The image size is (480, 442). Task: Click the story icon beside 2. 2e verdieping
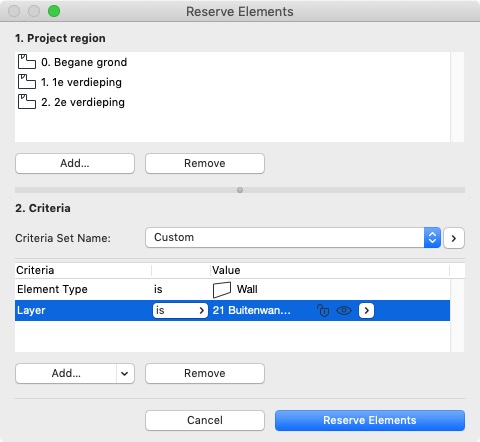(x=27, y=102)
